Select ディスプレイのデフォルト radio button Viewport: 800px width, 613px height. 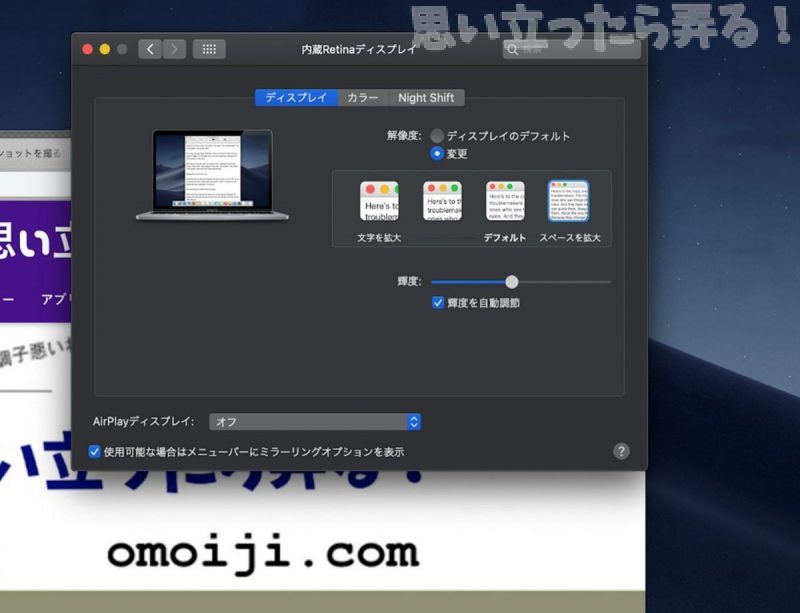(x=437, y=136)
